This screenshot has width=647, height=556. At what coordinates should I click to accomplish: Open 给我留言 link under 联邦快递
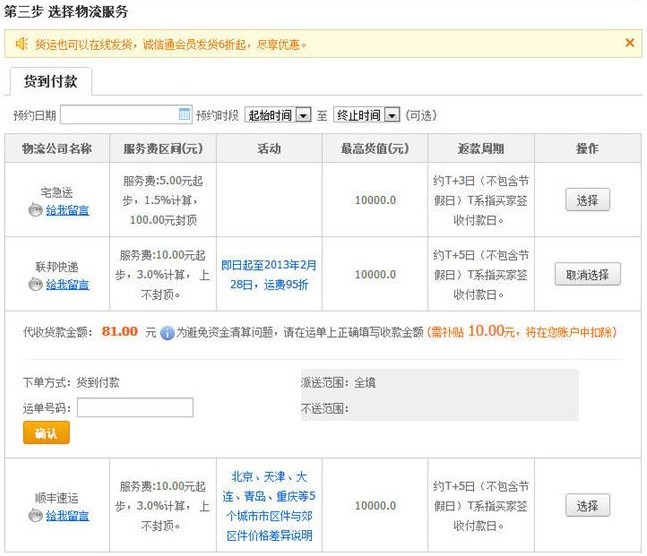67,284
